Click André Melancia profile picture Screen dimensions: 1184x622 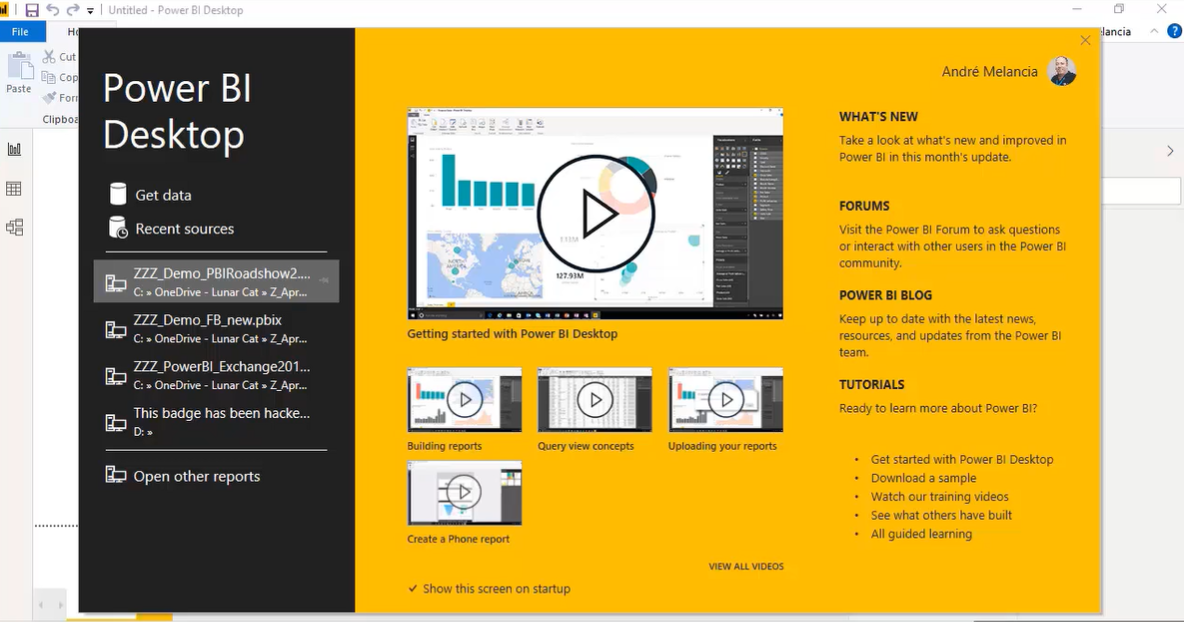[x=1061, y=72]
